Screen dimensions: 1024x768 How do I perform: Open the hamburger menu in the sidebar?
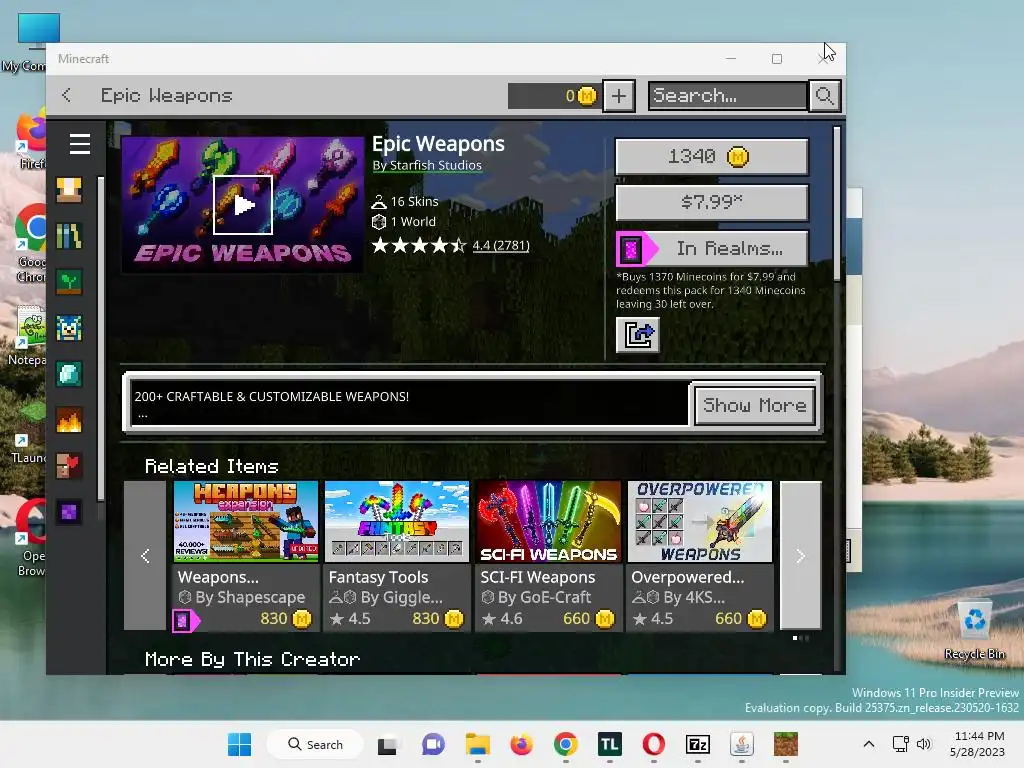[80, 144]
